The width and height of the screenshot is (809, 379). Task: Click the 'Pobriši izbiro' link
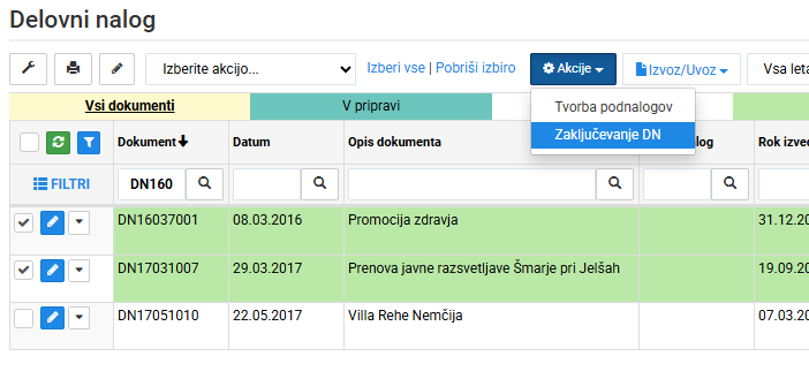click(x=475, y=68)
